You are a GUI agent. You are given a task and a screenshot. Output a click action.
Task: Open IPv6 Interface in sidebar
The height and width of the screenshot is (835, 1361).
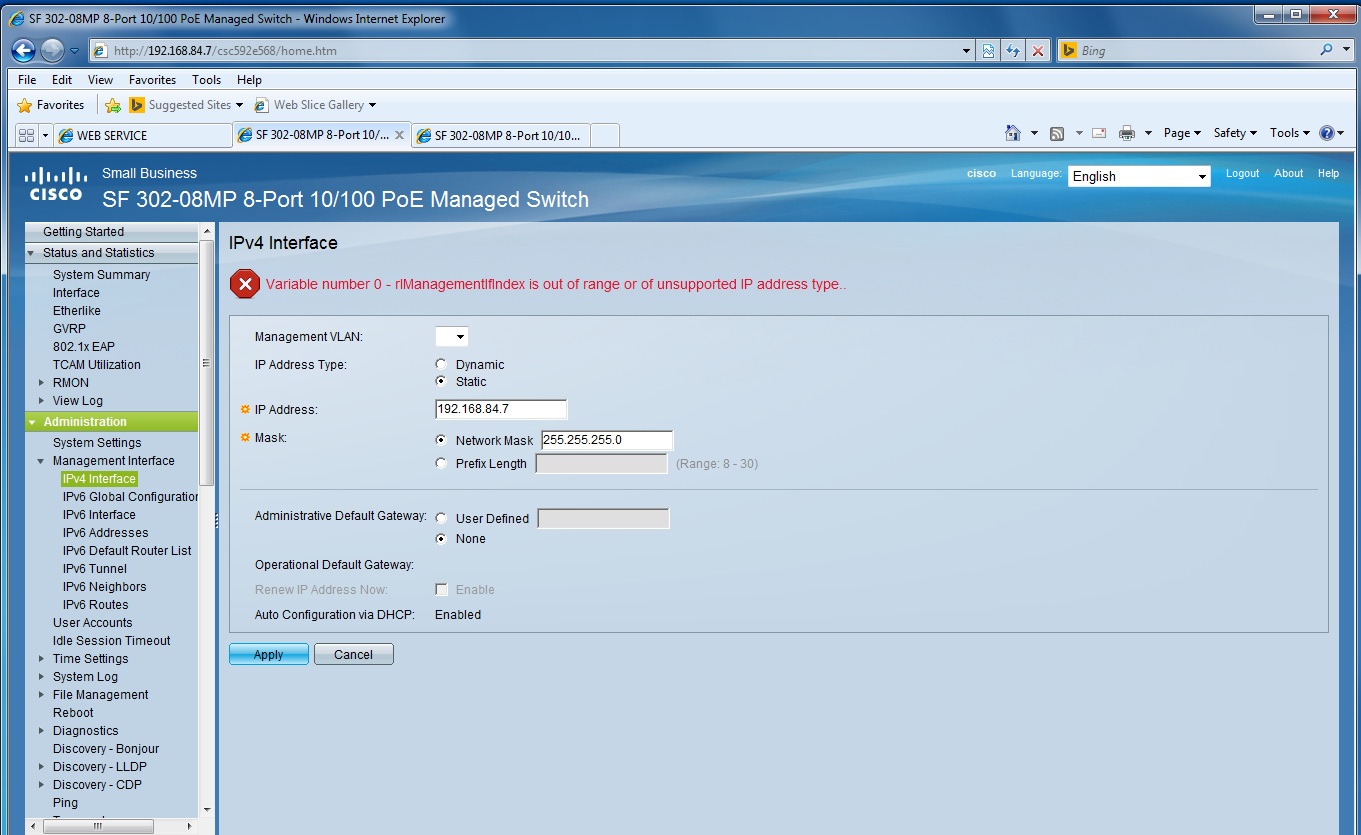pyautogui.click(x=99, y=515)
